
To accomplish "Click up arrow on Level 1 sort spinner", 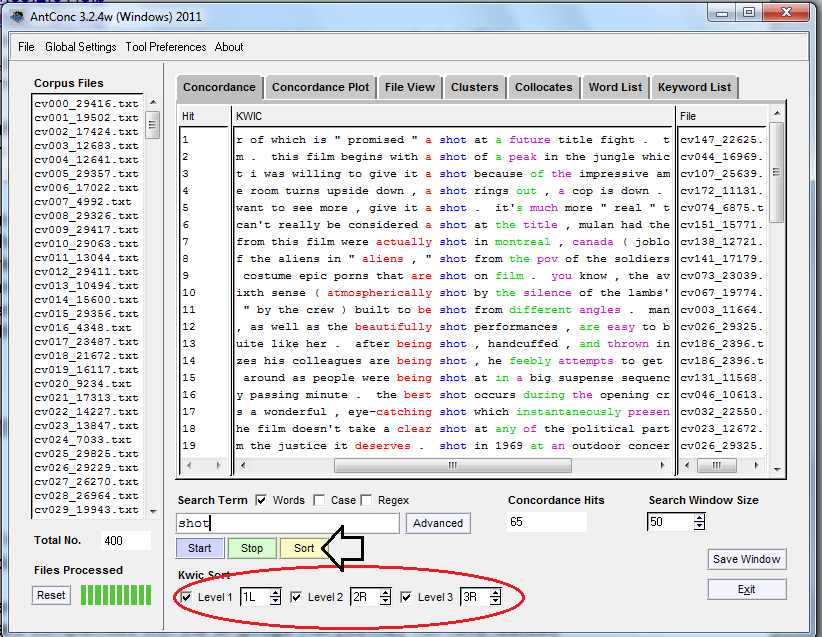I will (275, 593).
